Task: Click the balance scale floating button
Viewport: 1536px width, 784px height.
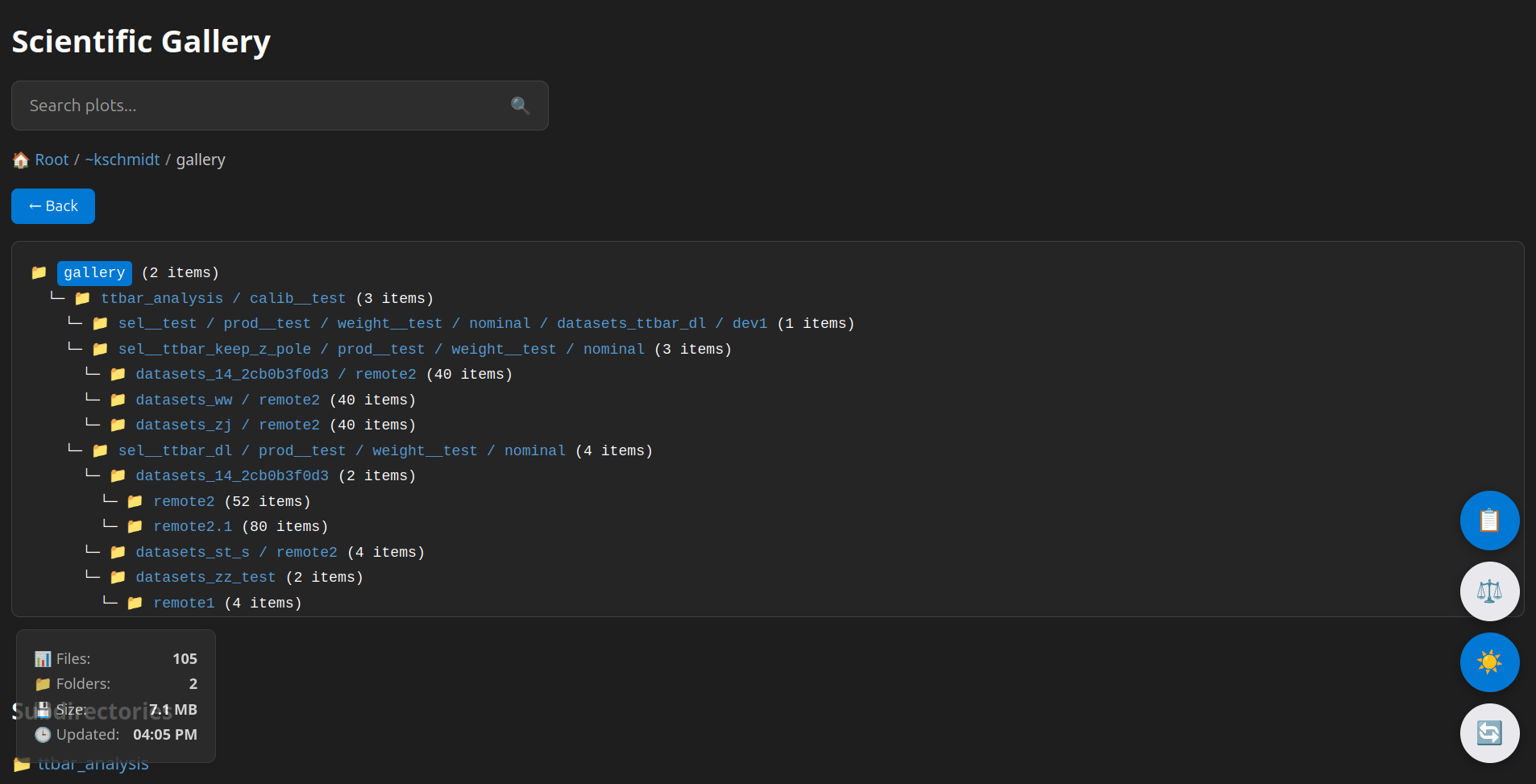Action: 1489,591
